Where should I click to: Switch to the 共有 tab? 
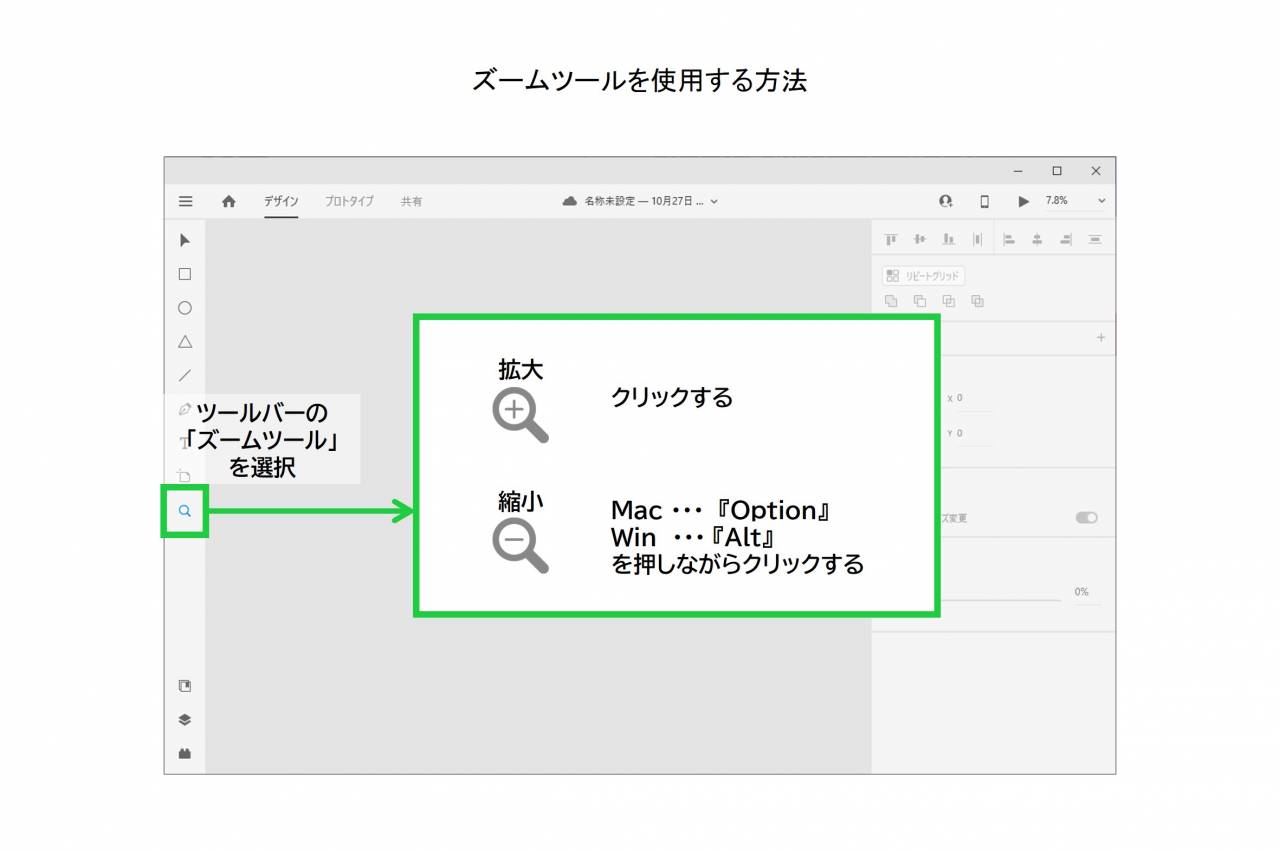coord(411,201)
